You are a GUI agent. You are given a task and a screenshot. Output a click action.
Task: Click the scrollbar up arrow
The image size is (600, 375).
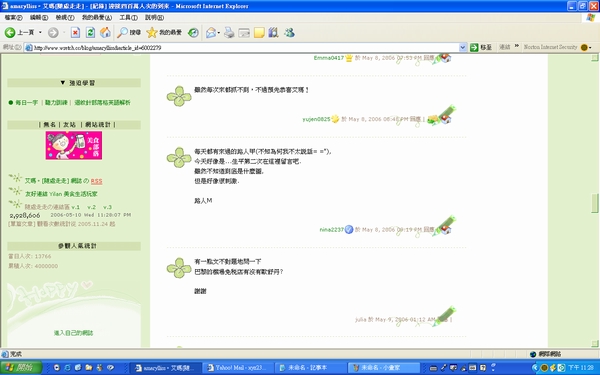point(595,58)
